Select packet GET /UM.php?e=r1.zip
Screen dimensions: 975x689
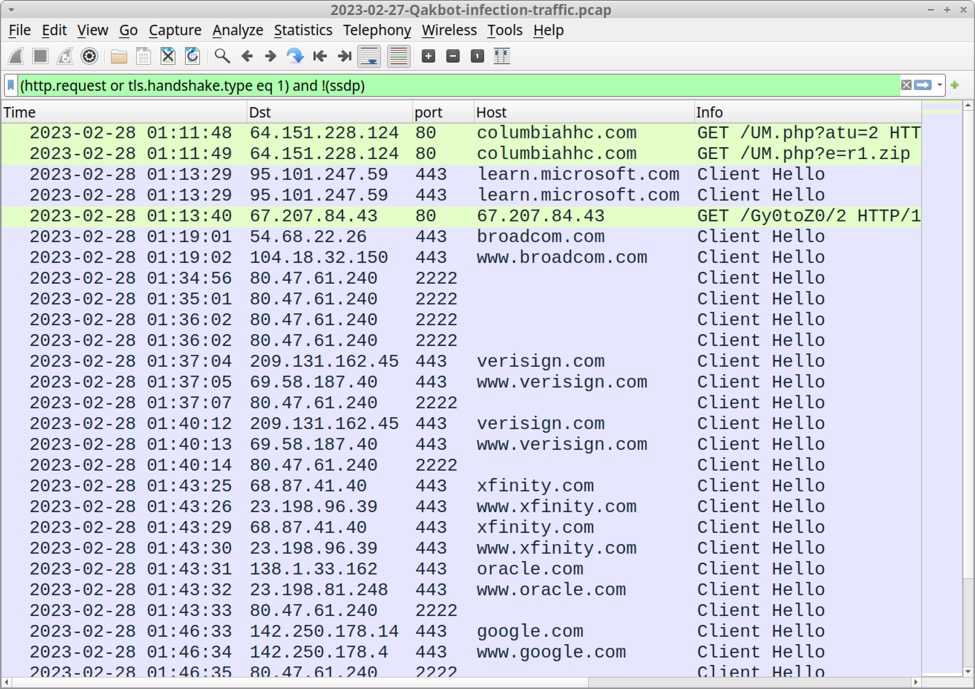point(461,154)
